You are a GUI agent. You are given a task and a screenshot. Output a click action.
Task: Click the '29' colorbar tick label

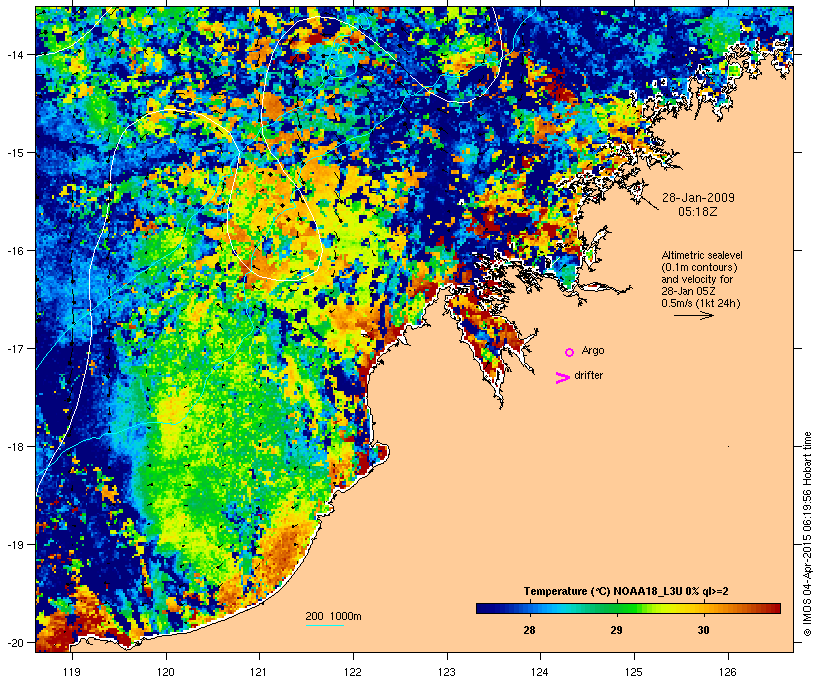click(617, 630)
